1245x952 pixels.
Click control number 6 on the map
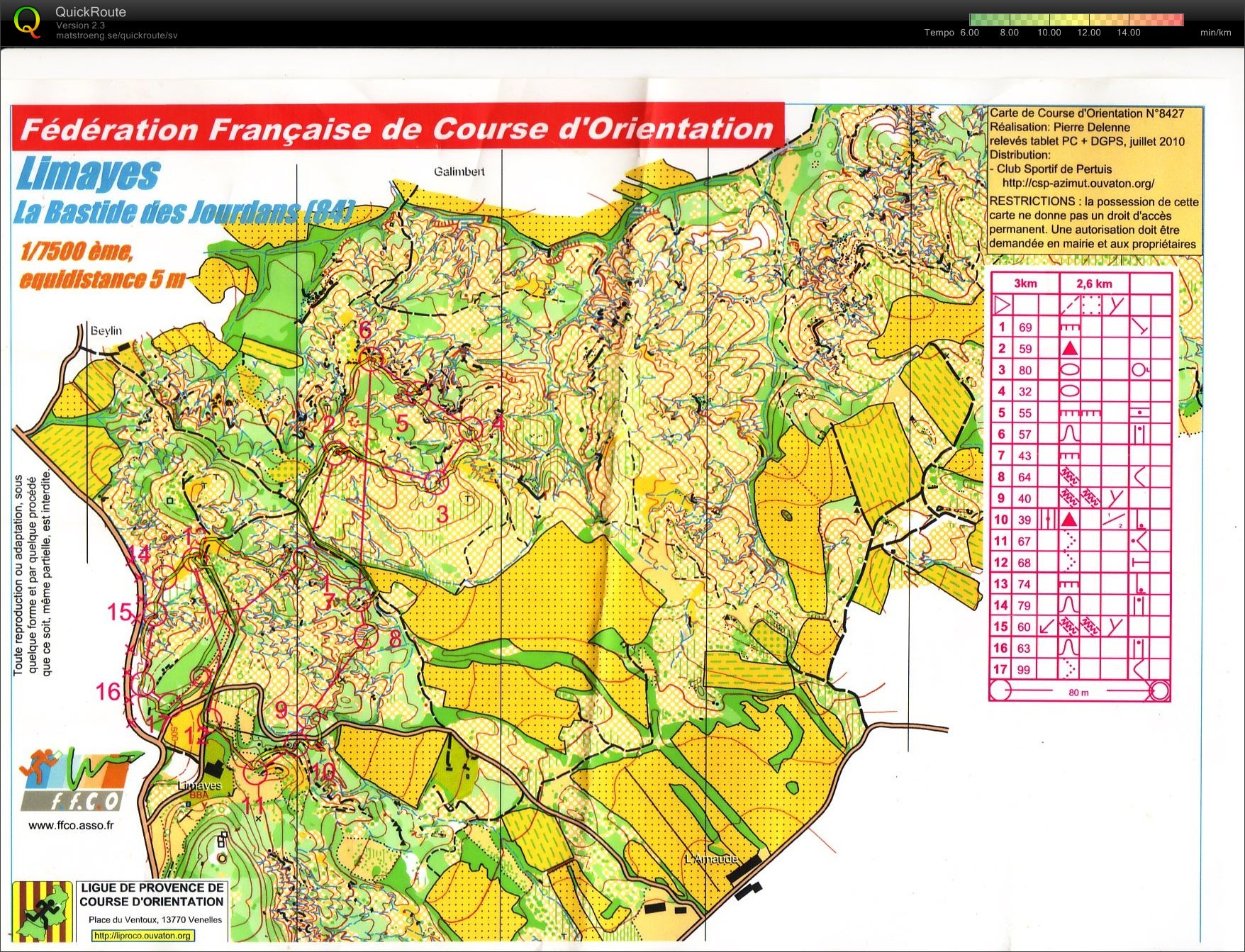click(365, 330)
